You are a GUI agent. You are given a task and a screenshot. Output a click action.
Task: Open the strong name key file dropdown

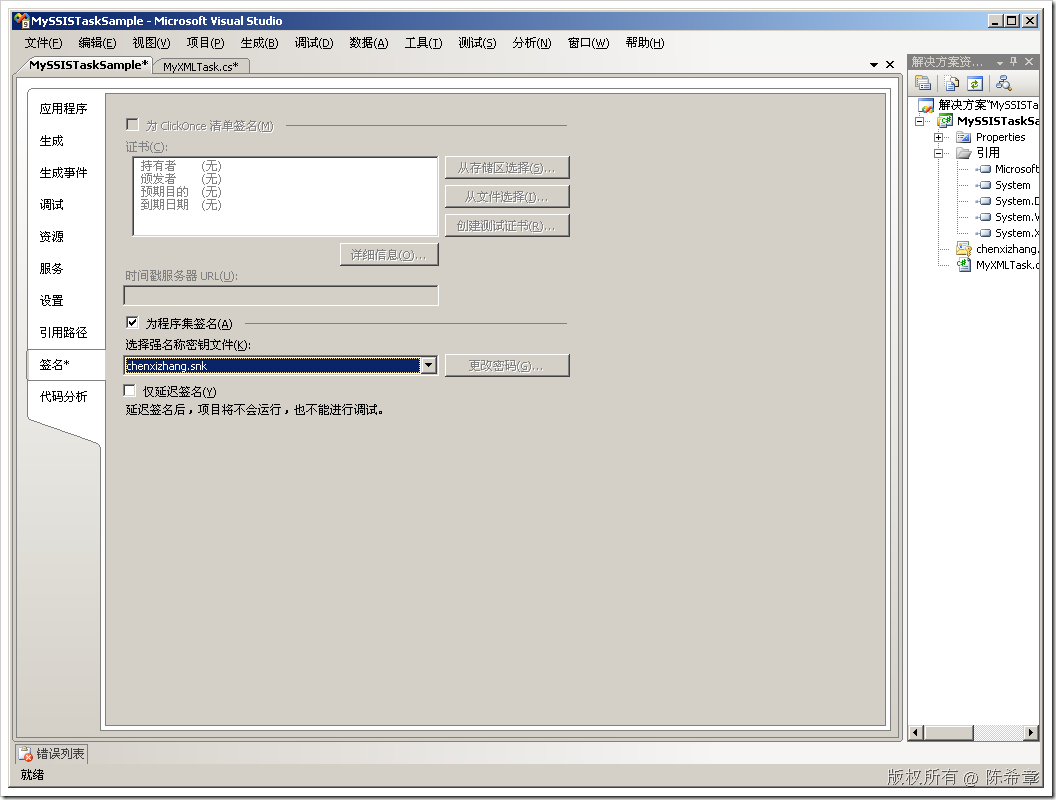coord(428,366)
